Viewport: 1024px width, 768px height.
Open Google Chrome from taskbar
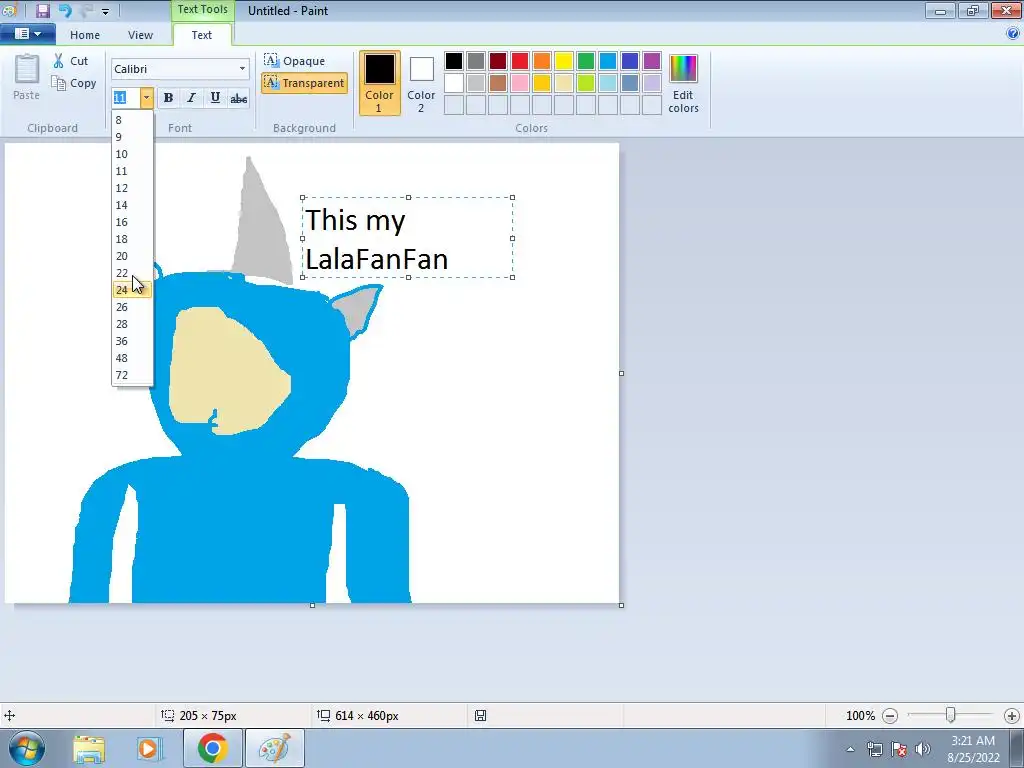click(x=212, y=748)
